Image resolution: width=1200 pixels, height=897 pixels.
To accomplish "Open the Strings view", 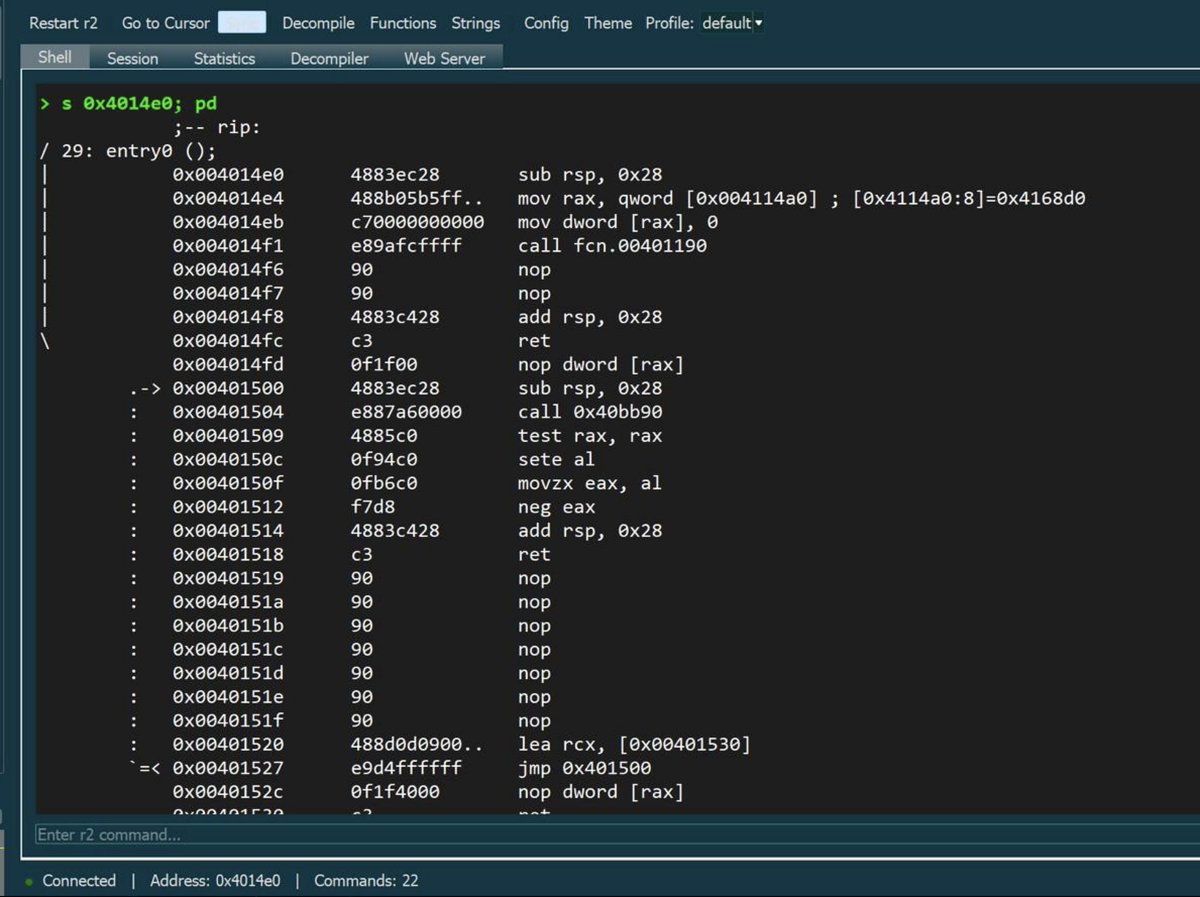I will tap(476, 22).
